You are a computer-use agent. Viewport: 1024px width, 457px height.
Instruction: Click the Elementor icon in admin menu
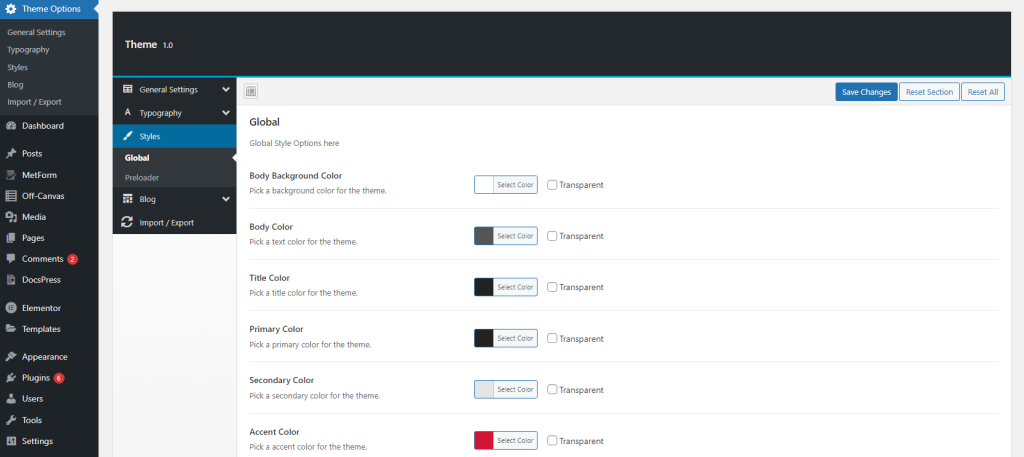pos(11,308)
